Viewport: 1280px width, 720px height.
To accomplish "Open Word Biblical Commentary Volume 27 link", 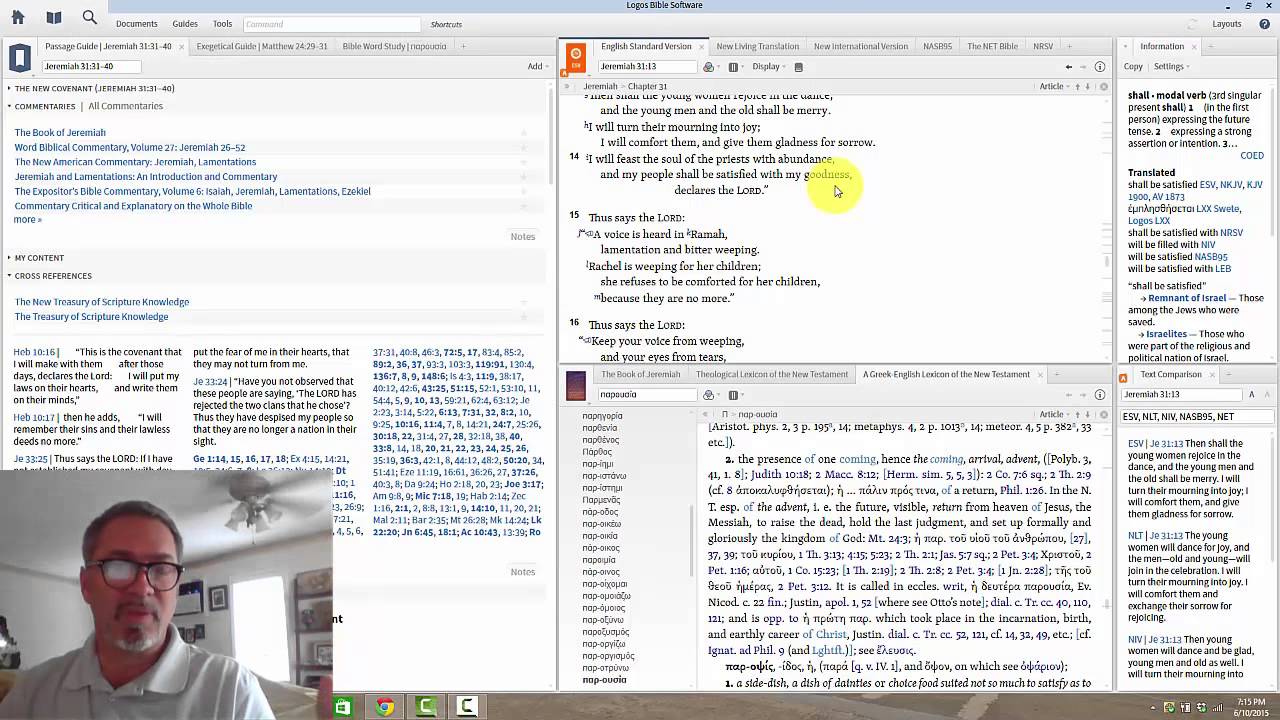I will 129,147.
